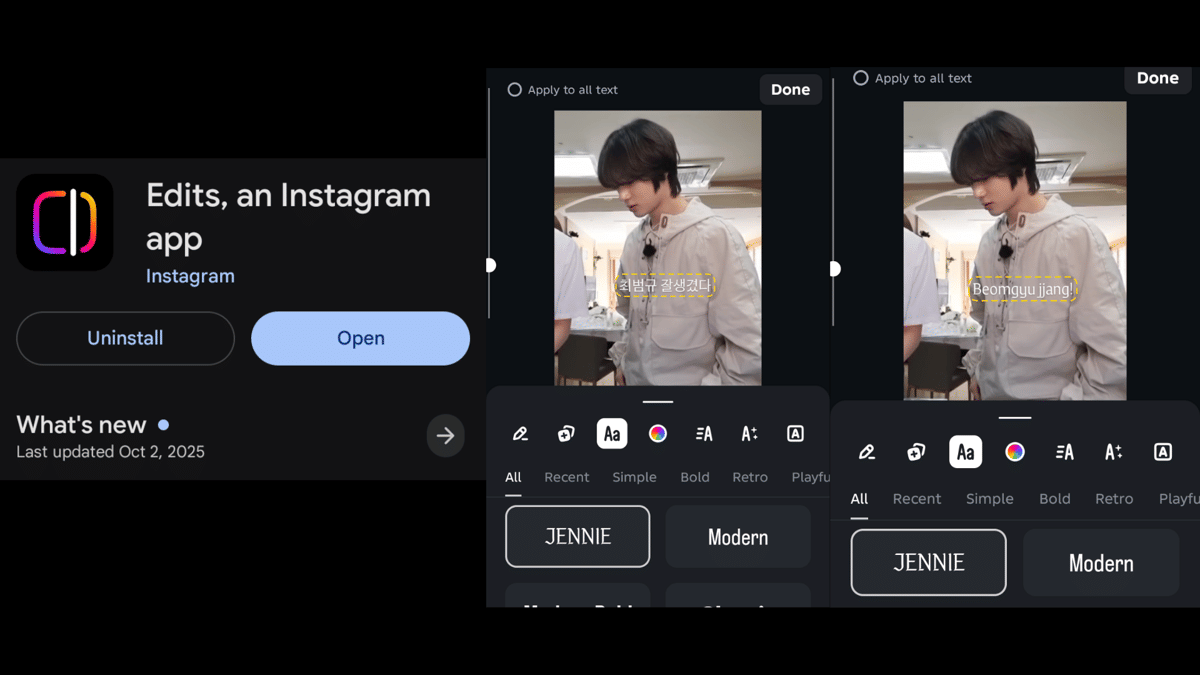This screenshot has width=1200, height=675.
Task: Click the Uninstall button
Action: (x=125, y=338)
